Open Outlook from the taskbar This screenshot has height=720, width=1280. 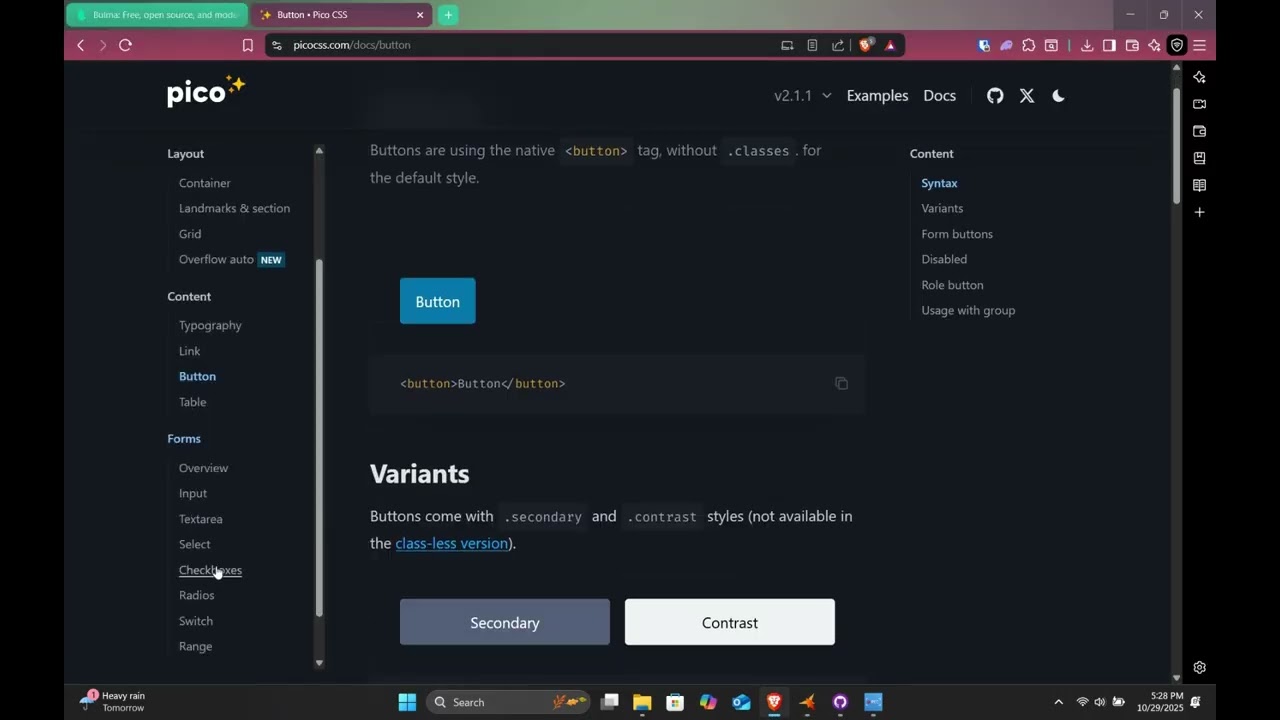tap(741, 702)
